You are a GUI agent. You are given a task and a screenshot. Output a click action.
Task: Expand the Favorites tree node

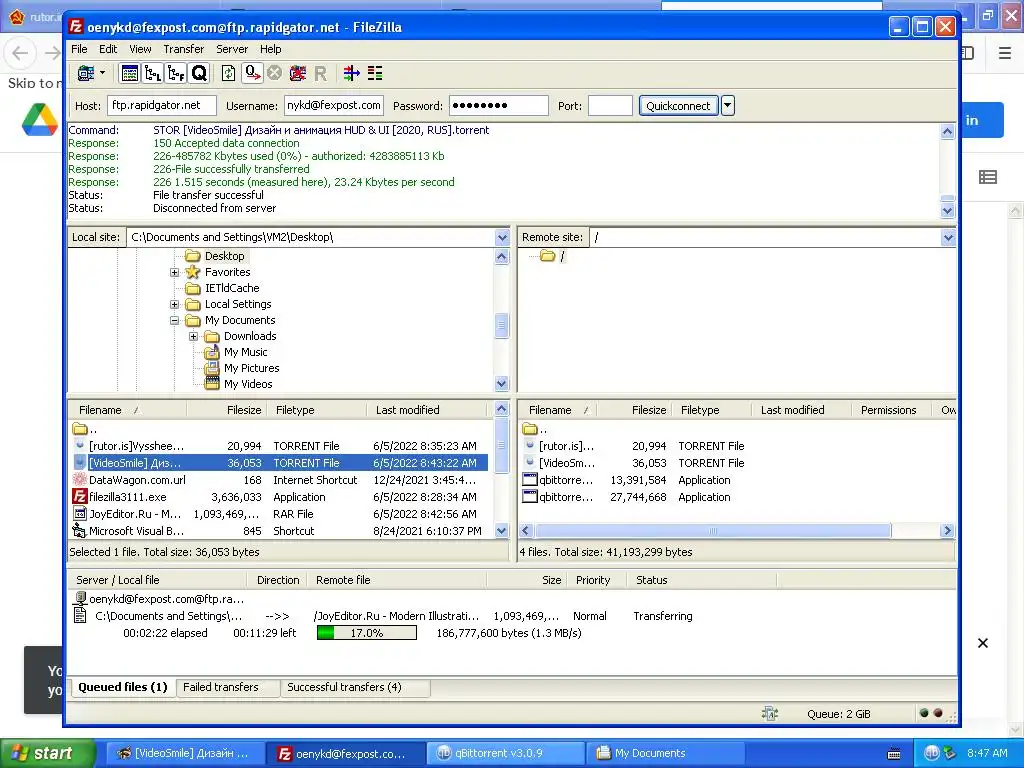click(x=174, y=272)
